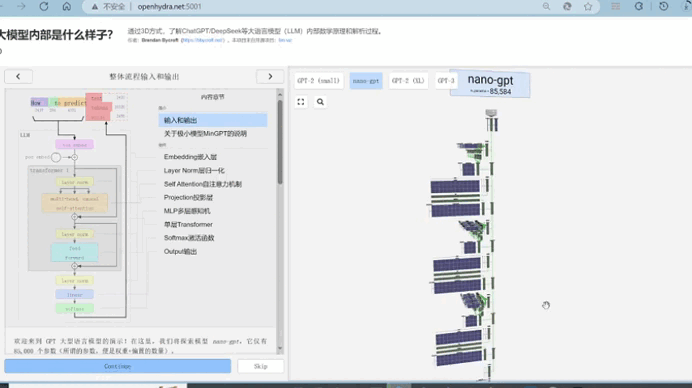Open the Self Attention自注意力机制 chapter
The image size is (692, 388).
click(203, 184)
